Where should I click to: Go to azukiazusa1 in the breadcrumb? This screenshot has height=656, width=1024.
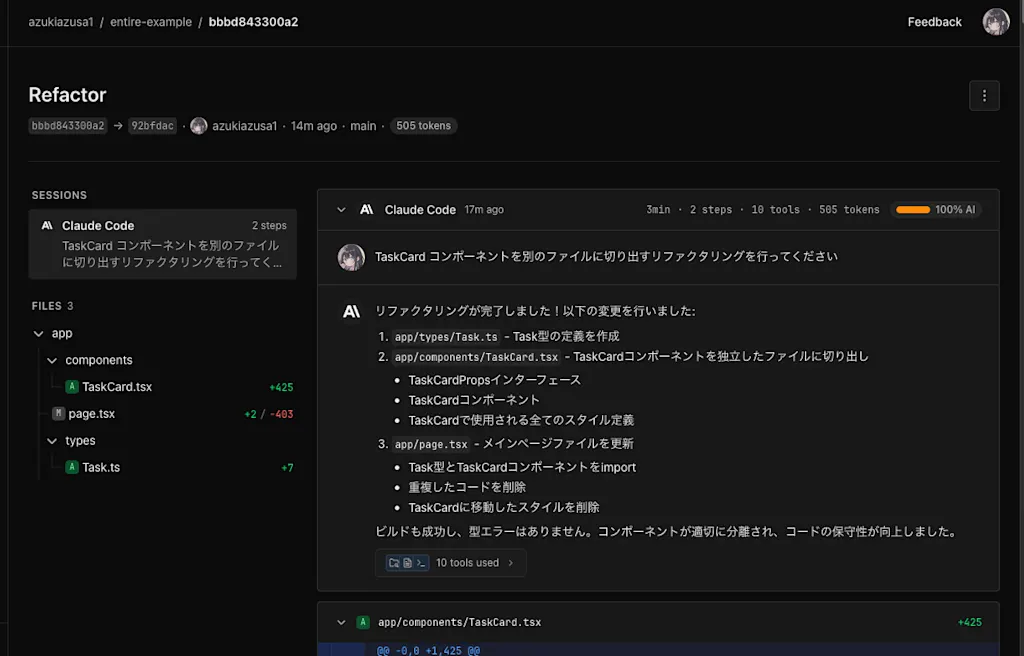61,22
